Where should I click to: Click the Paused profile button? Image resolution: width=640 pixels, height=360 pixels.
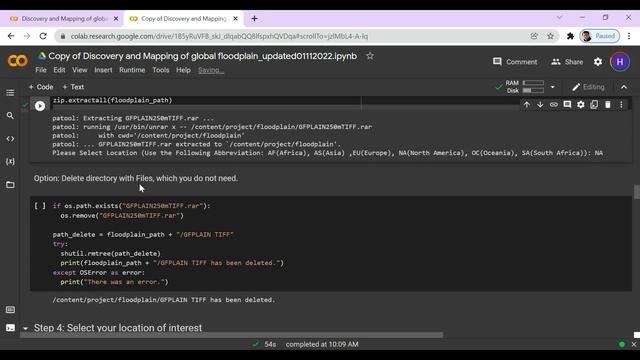pyautogui.click(x=599, y=36)
